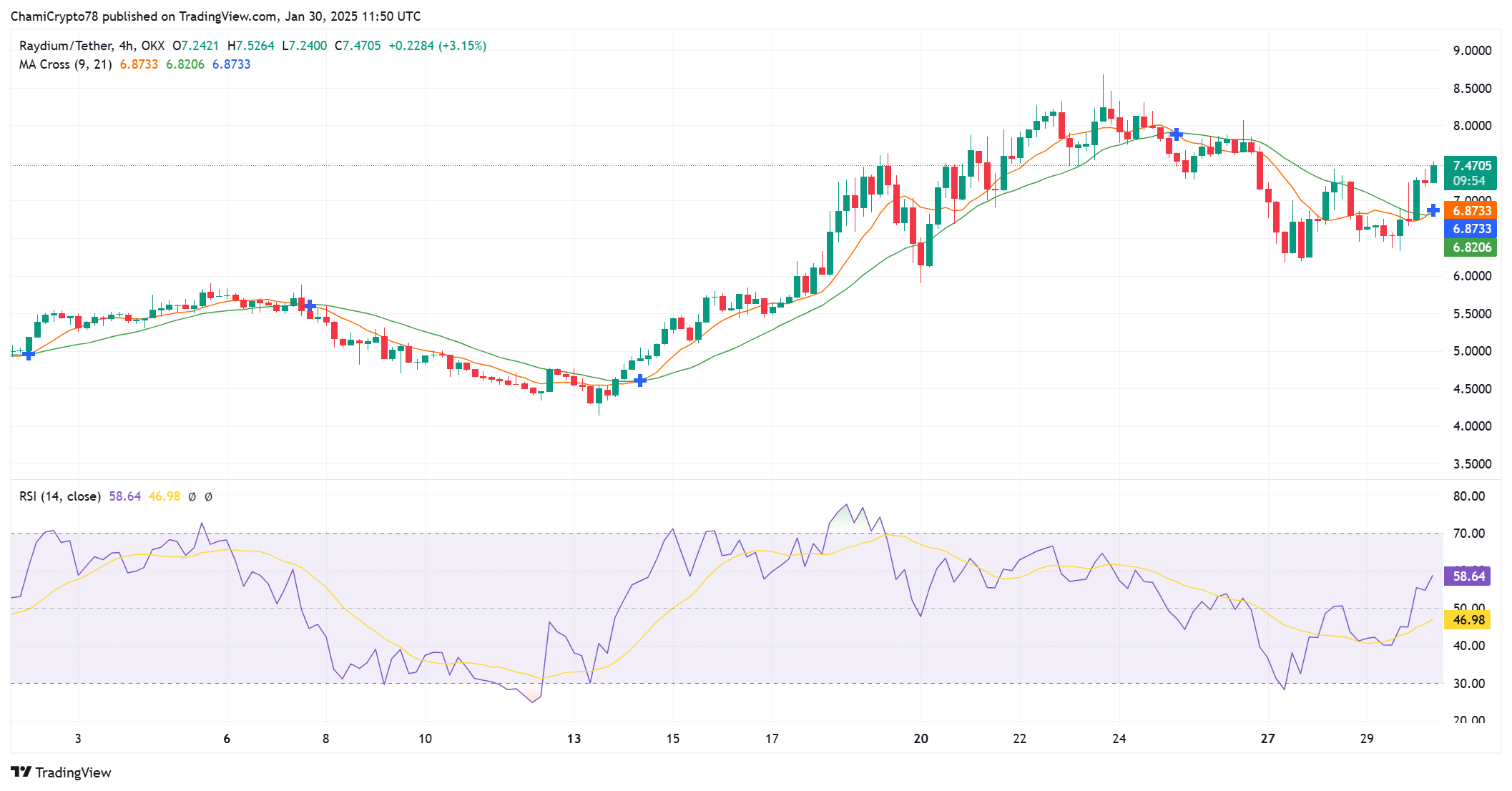Image resolution: width=1512 pixels, height=791 pixels.
Task: Click the latest blue cross marker near January 30
Action: click(x=1433, y=210)
